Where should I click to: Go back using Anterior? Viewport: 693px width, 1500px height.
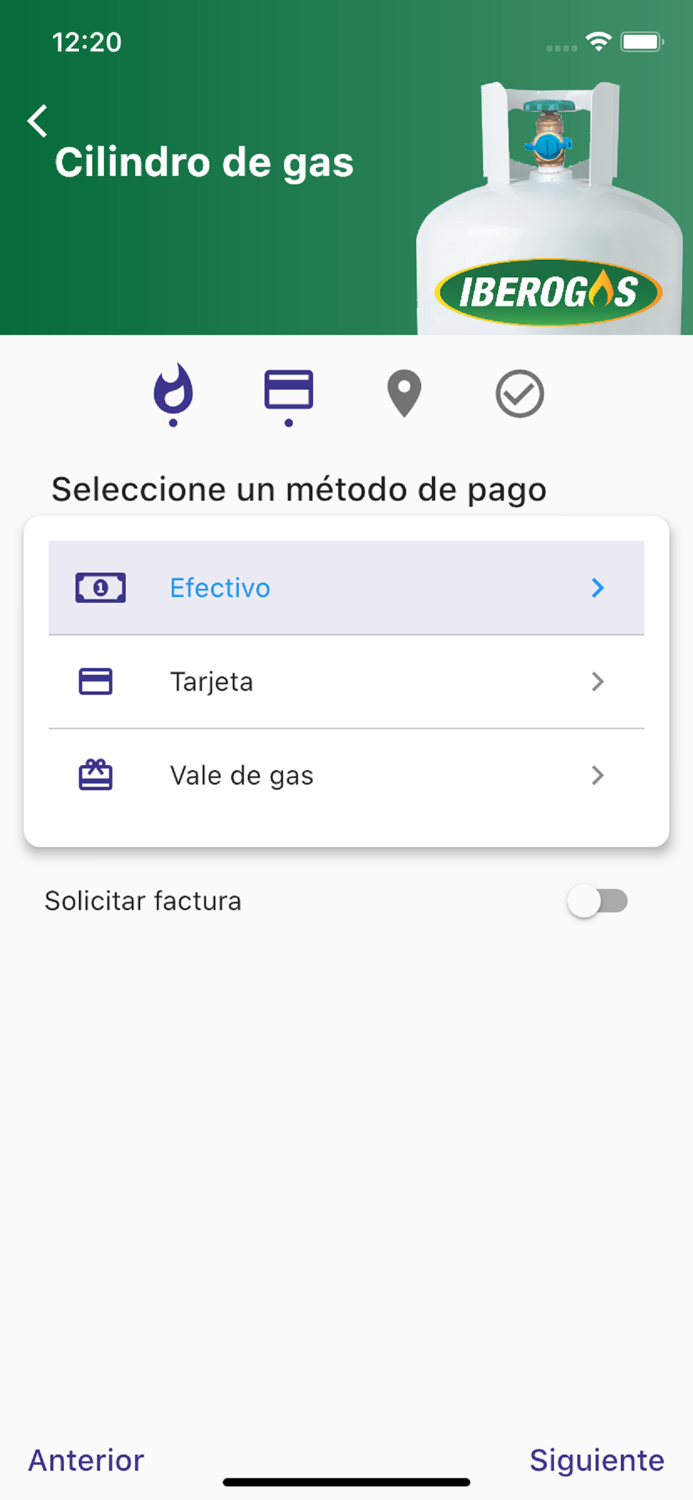[85, 1461]
